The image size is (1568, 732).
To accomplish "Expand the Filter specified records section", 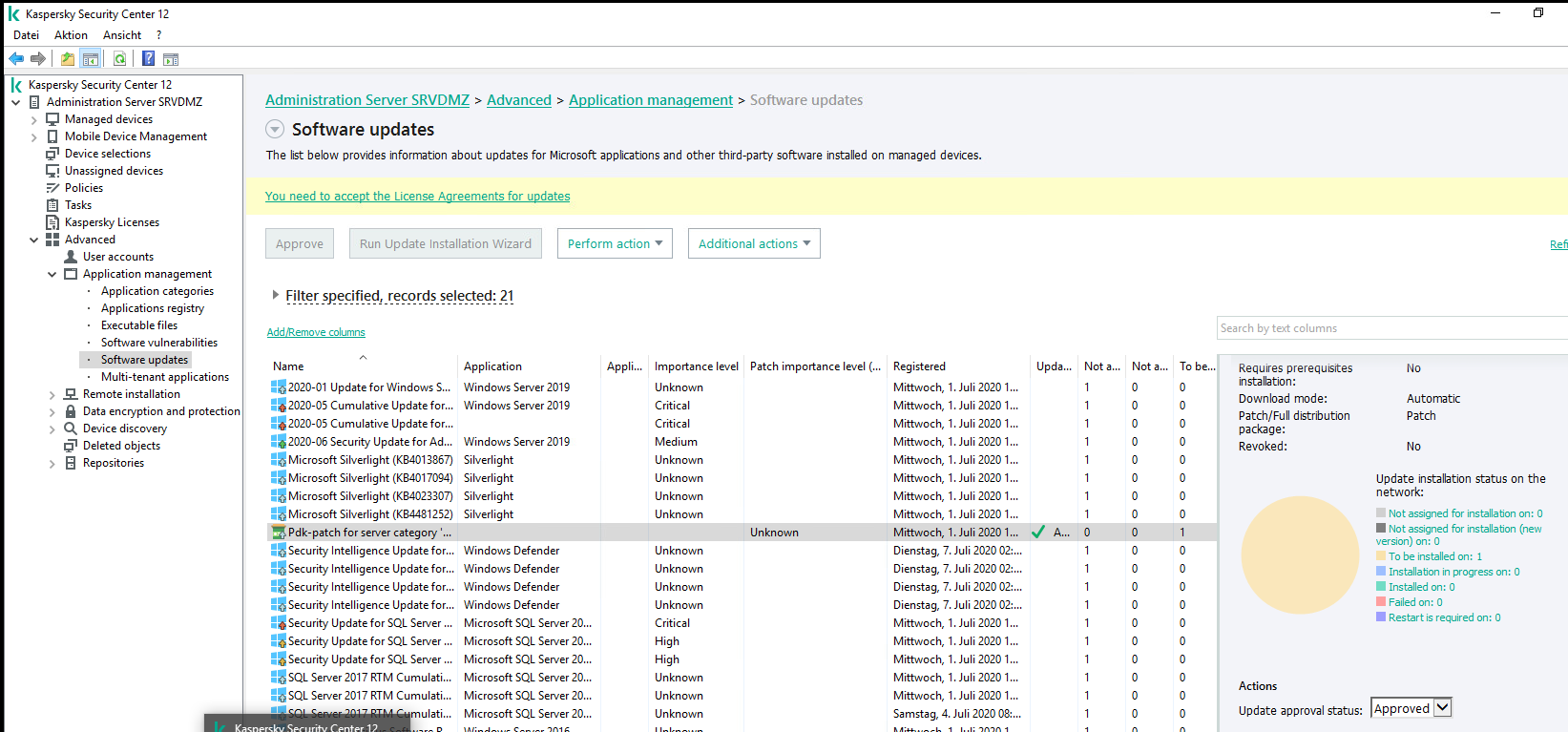I will pos(276,296).
